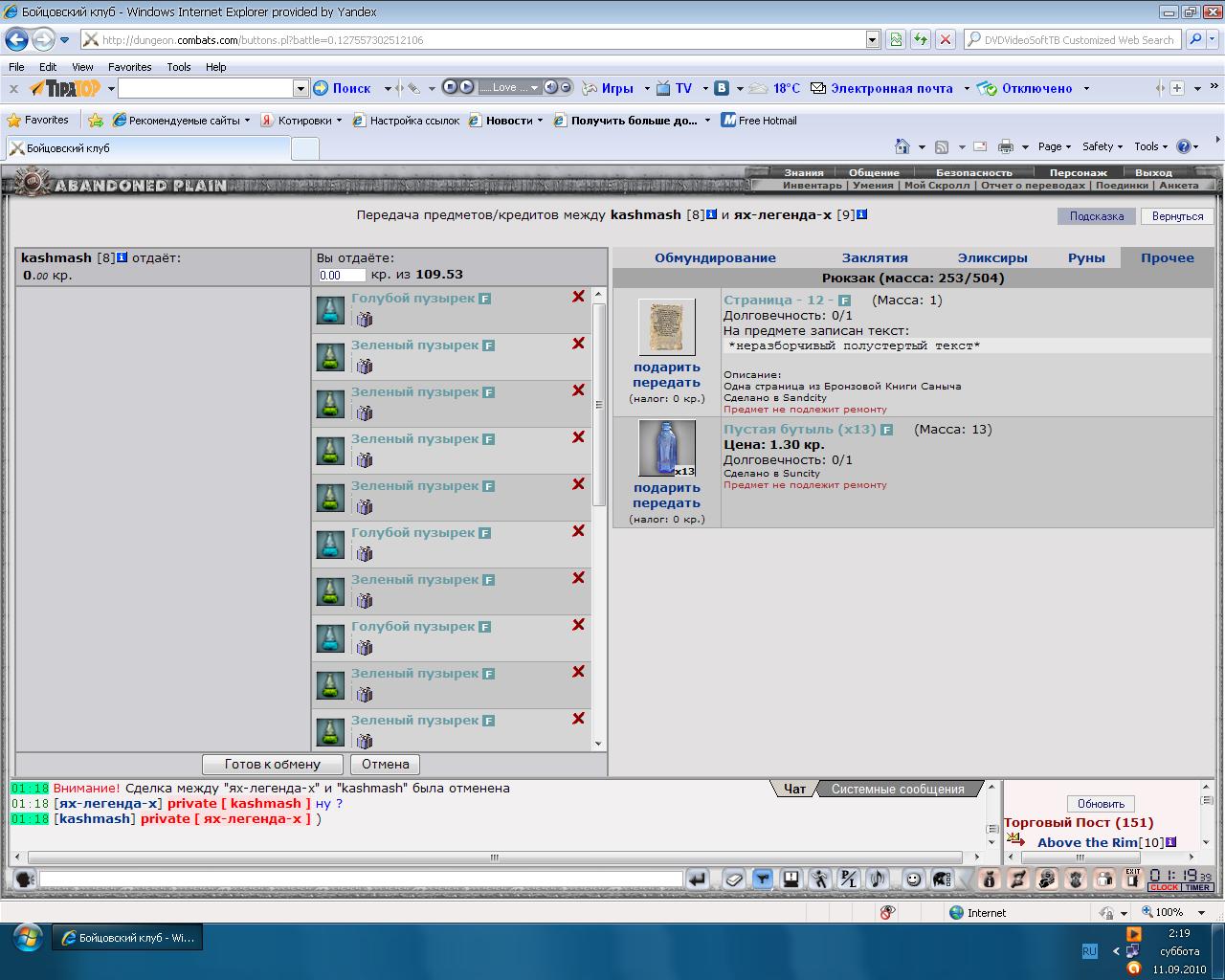This screenshot has height=980, width=1225.
Task: Click the VK 'B' icon in the toolbar
Action: tap(723, 88)
